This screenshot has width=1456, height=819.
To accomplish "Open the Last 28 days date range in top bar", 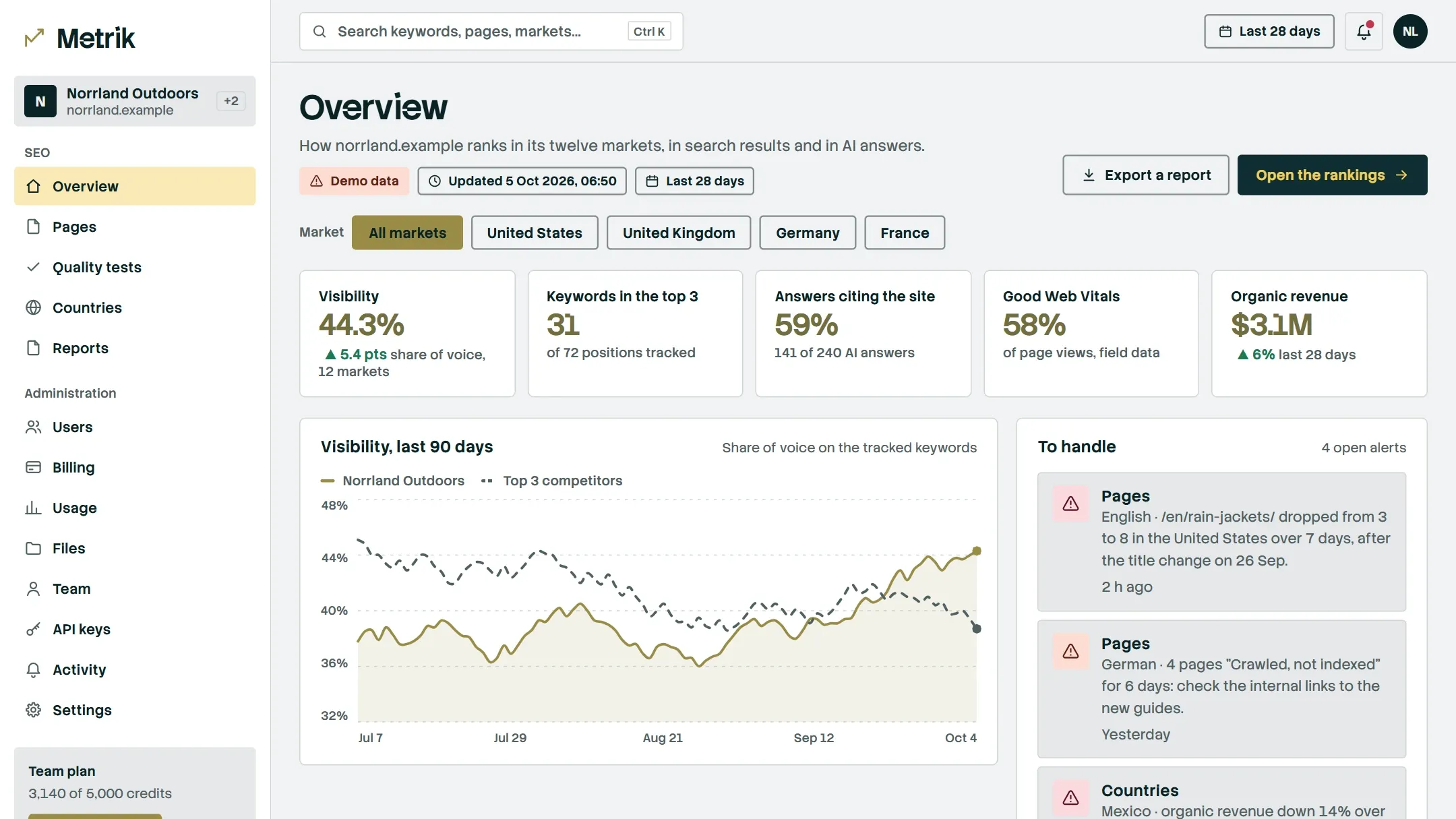I will 1269,31.
